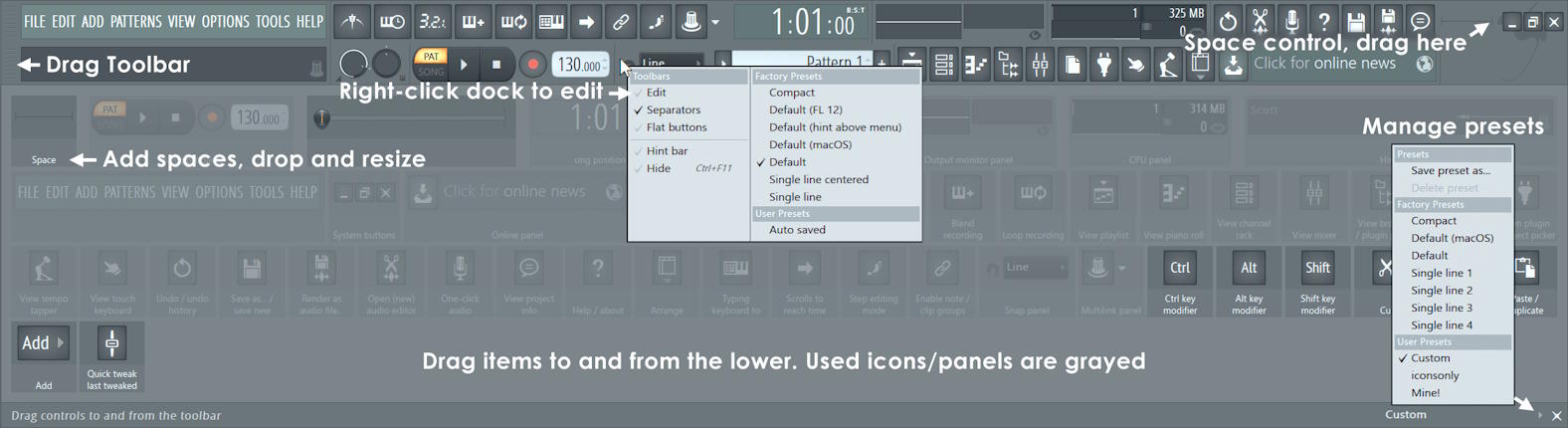Viewport: 1568px width, 428px height.
Task: Toggle the PAT/SONG mode switch
Action: [431, 64]
